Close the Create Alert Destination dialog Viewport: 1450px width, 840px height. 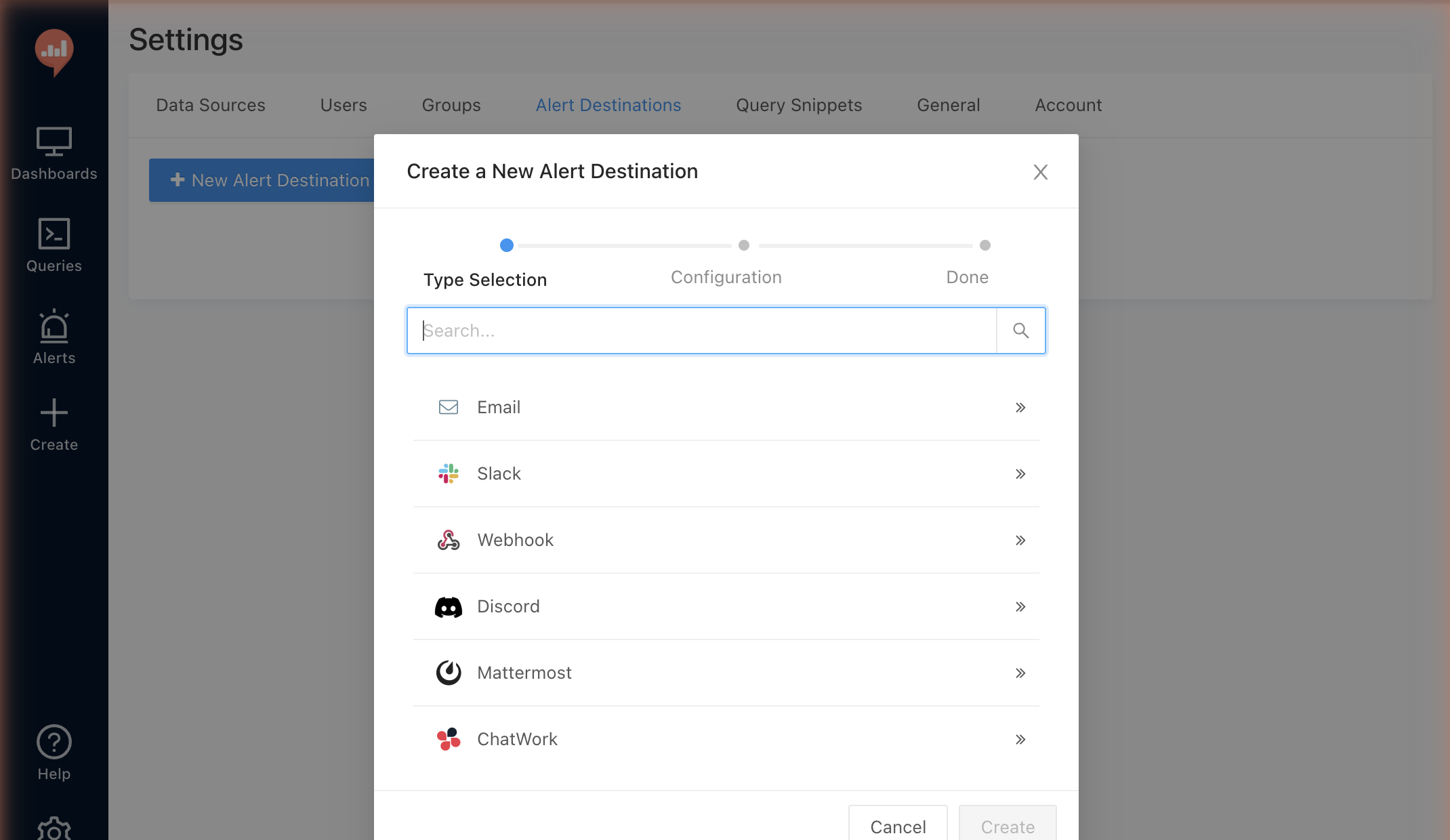click(1041, 172)
